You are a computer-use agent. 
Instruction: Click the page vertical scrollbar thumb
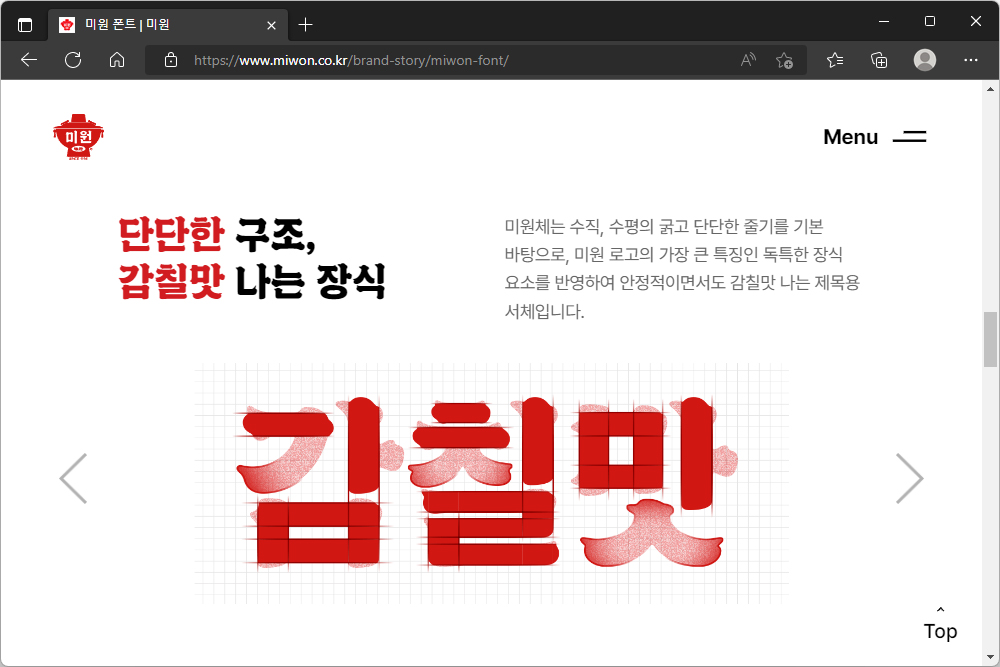(990, 339)
